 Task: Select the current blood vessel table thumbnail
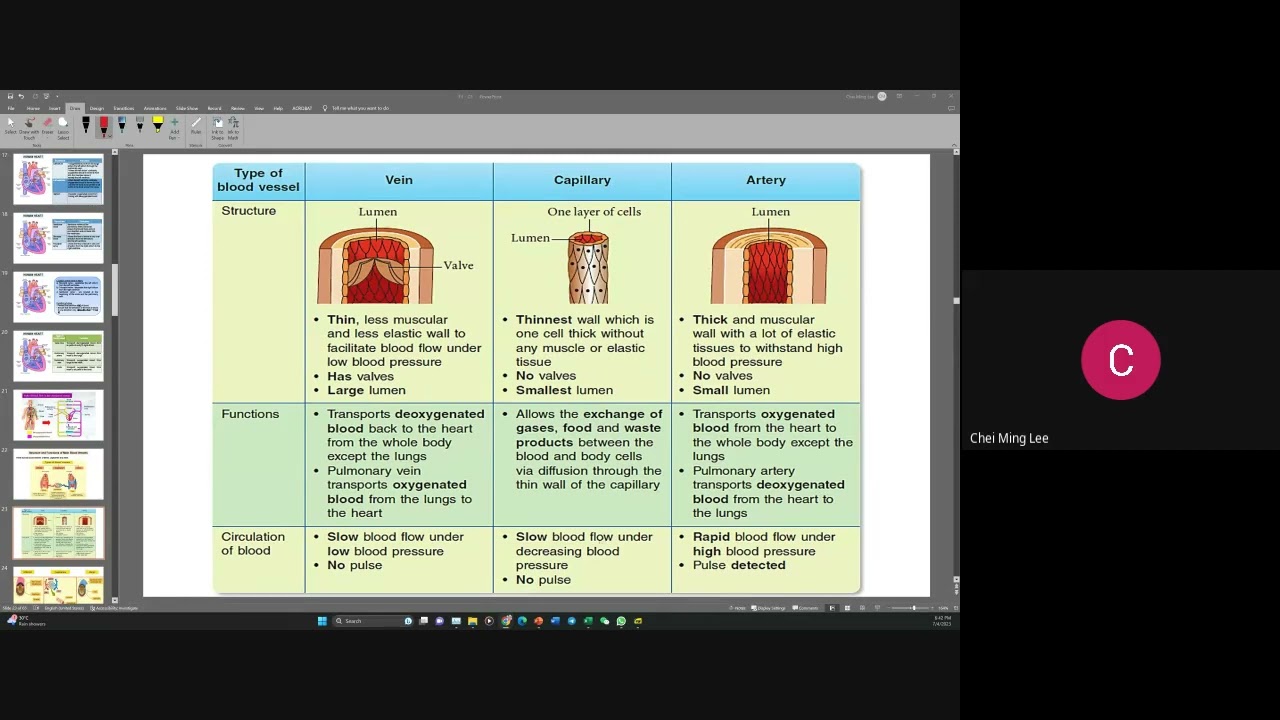58,533
